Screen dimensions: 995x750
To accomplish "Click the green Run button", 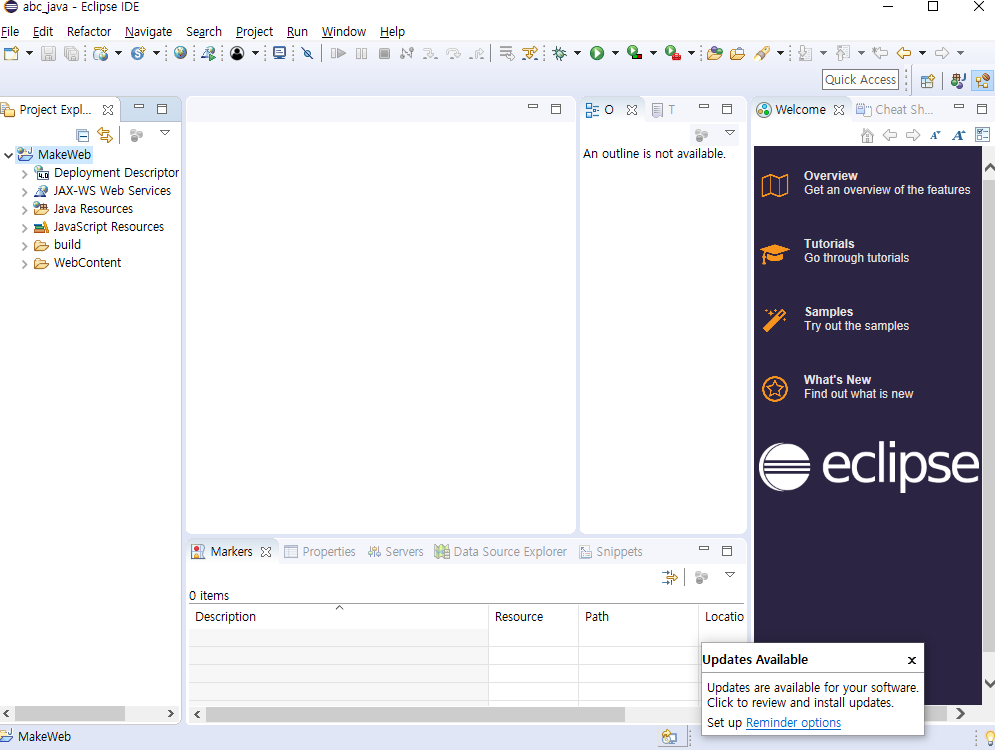I will point(597,53).
